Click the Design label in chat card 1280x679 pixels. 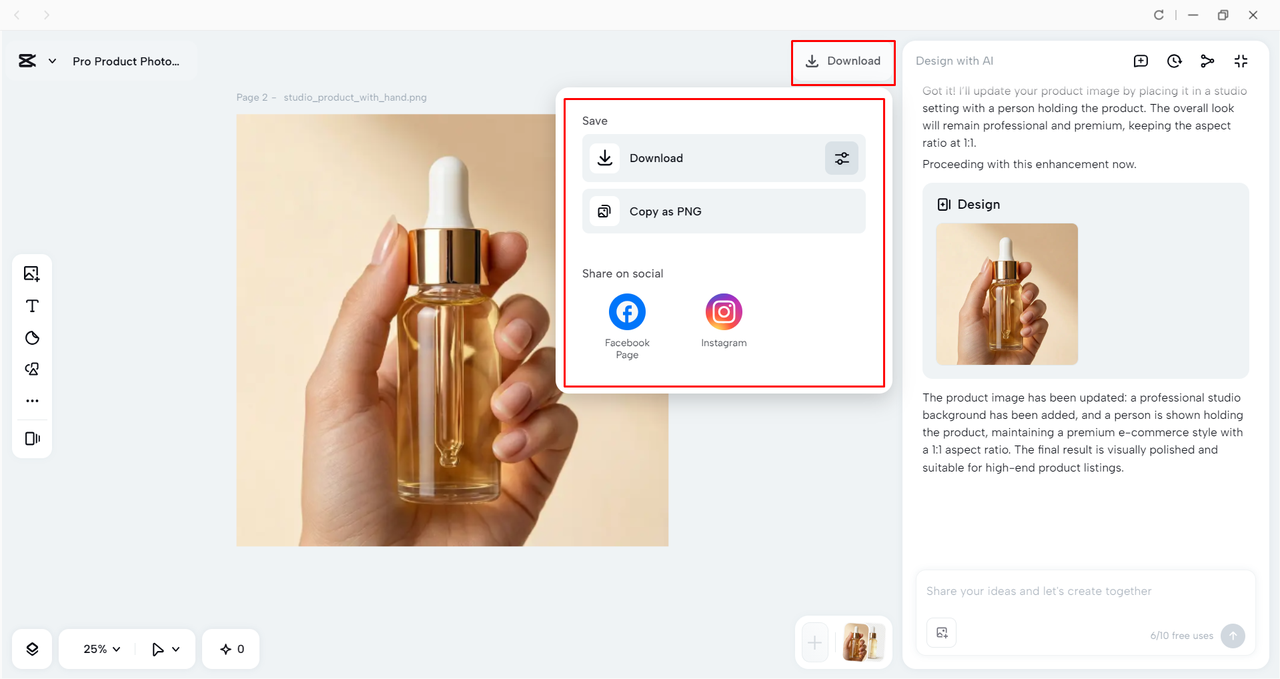tap(978, 204)
